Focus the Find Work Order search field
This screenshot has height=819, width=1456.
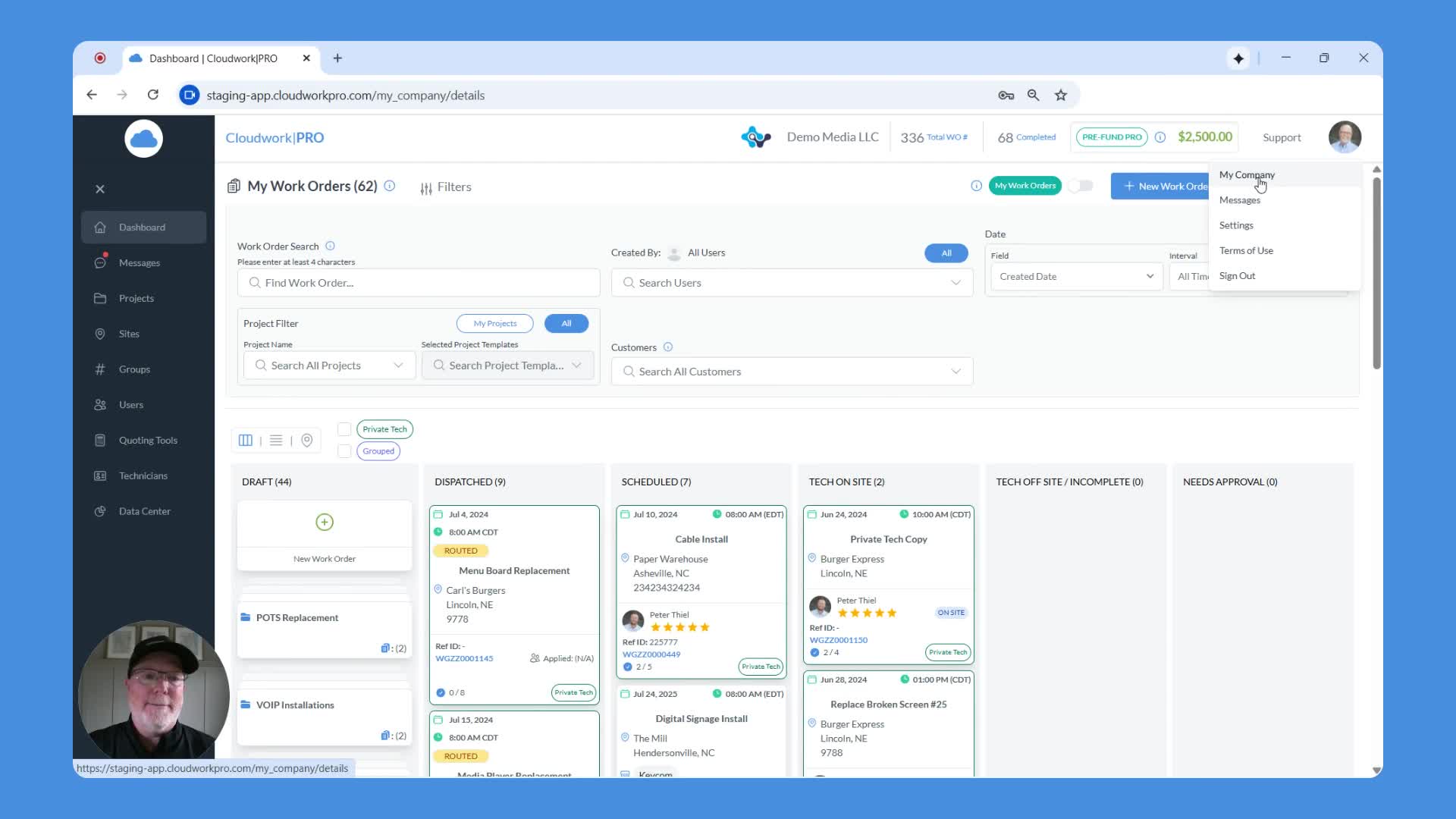point(419,283)
